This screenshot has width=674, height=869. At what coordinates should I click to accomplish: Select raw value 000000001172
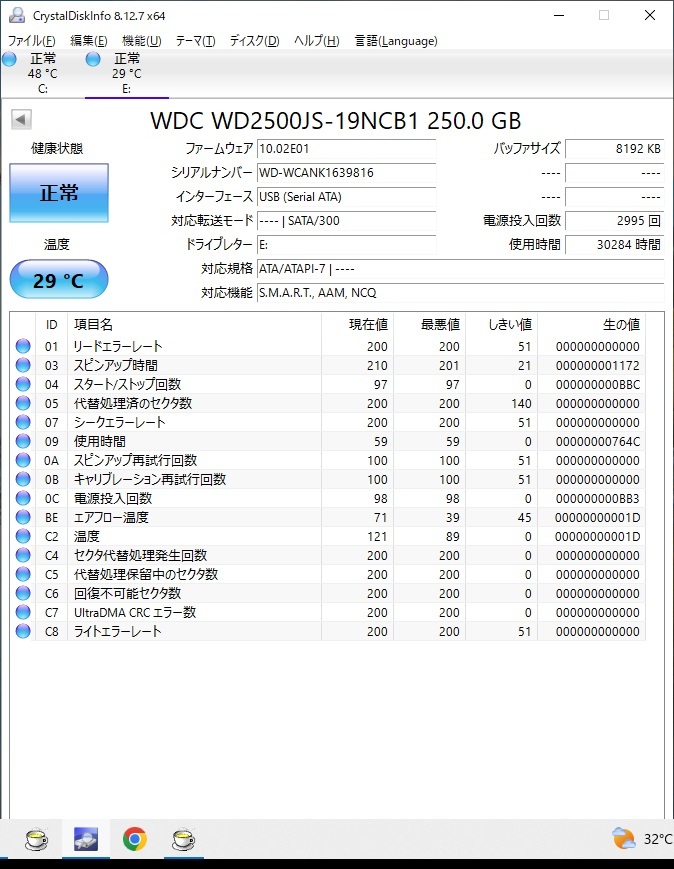click(598, 365)
